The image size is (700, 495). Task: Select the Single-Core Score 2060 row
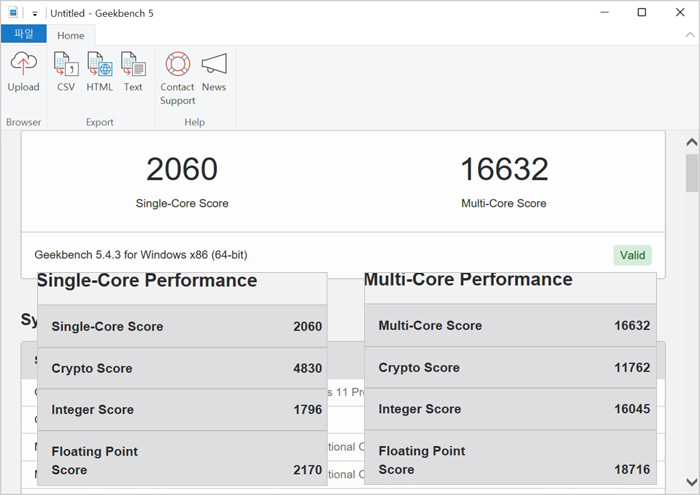coord(182,326)
